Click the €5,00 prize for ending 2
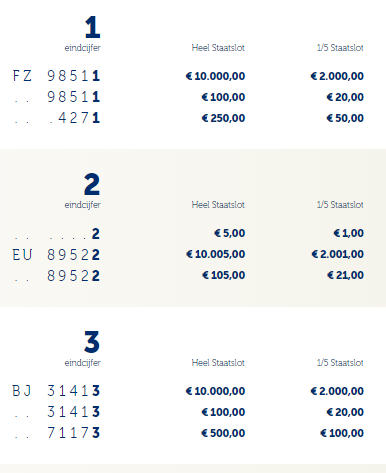The height and width of the screenshot is (473, 386). [230, 233]
